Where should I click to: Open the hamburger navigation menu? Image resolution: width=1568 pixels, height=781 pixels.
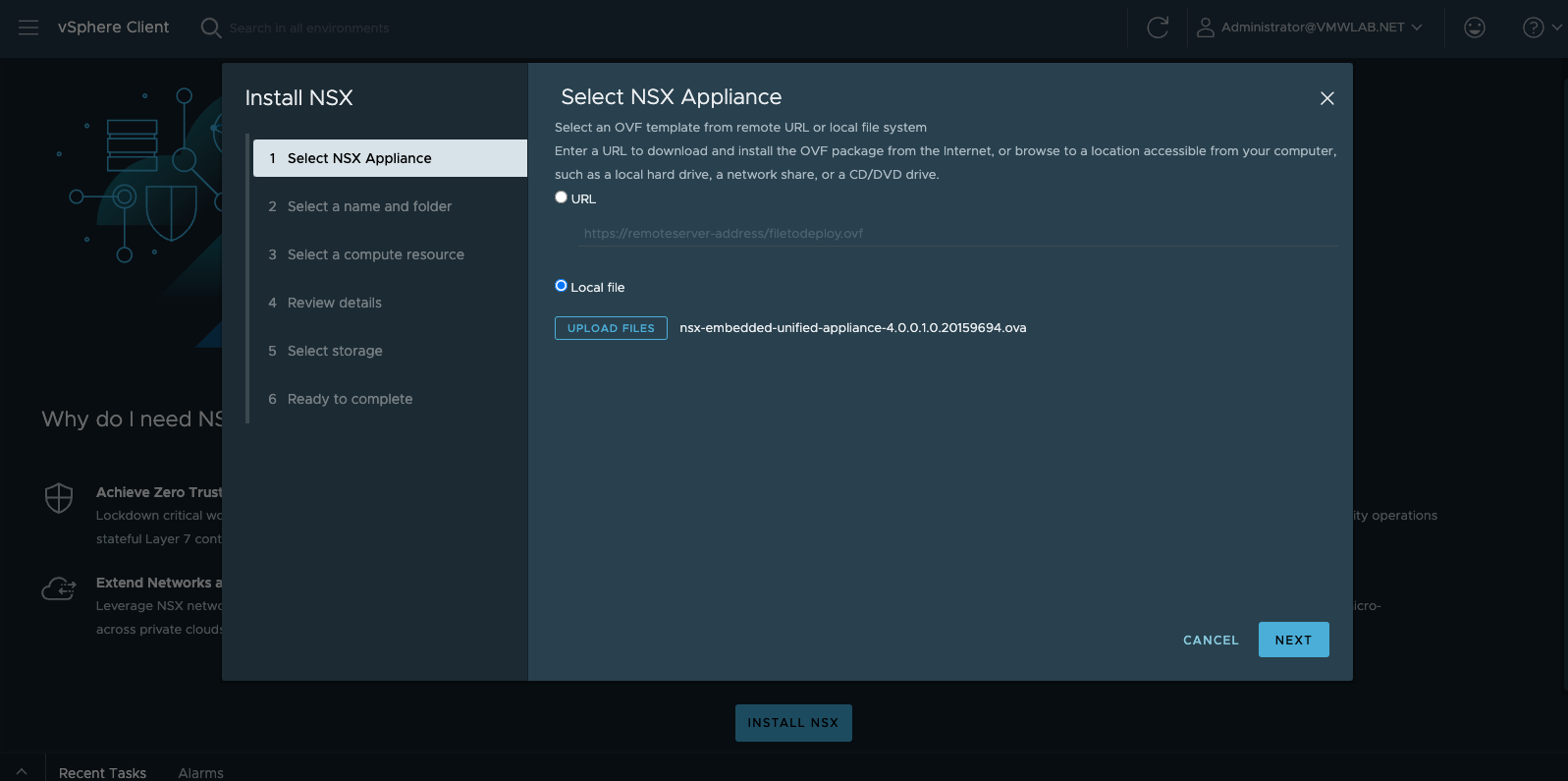[x=28, y=28]
